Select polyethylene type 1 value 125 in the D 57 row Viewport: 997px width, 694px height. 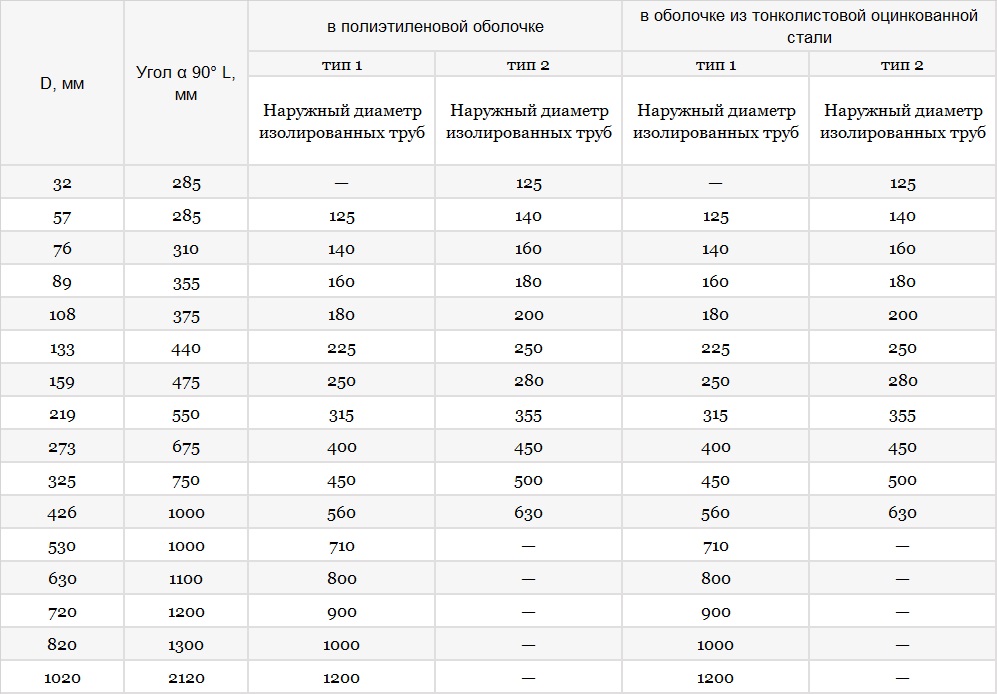[x=341, y=216]
